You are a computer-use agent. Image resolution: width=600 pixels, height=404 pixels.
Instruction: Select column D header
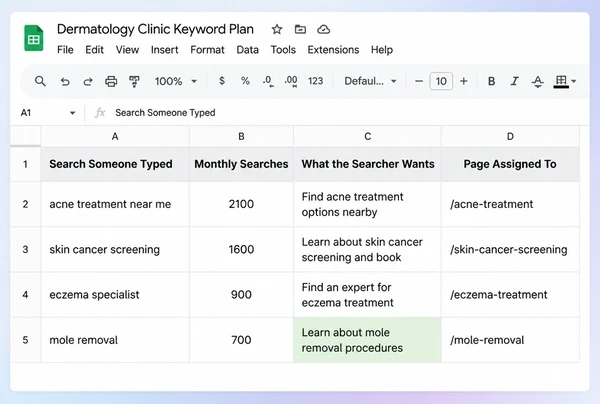(510, 136)
